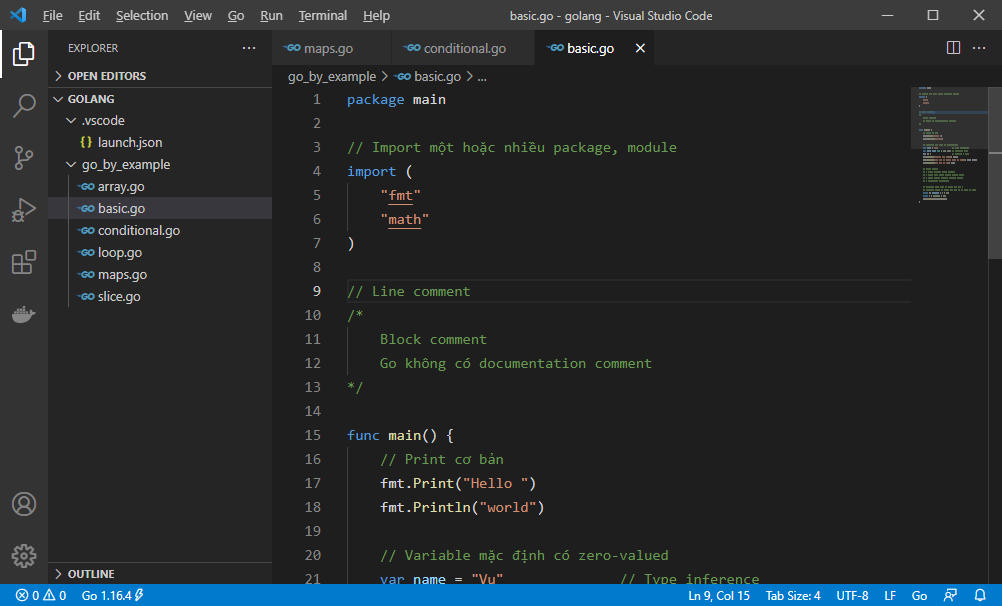Collapse the .vscode folder
This screenshot has height=606, width=1002.
coord(102,121)
